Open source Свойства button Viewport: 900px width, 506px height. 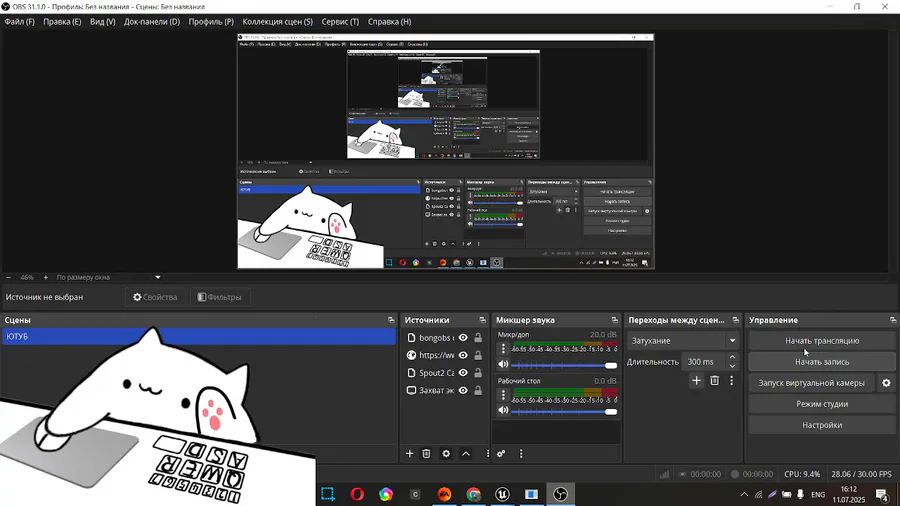point(156,297)
